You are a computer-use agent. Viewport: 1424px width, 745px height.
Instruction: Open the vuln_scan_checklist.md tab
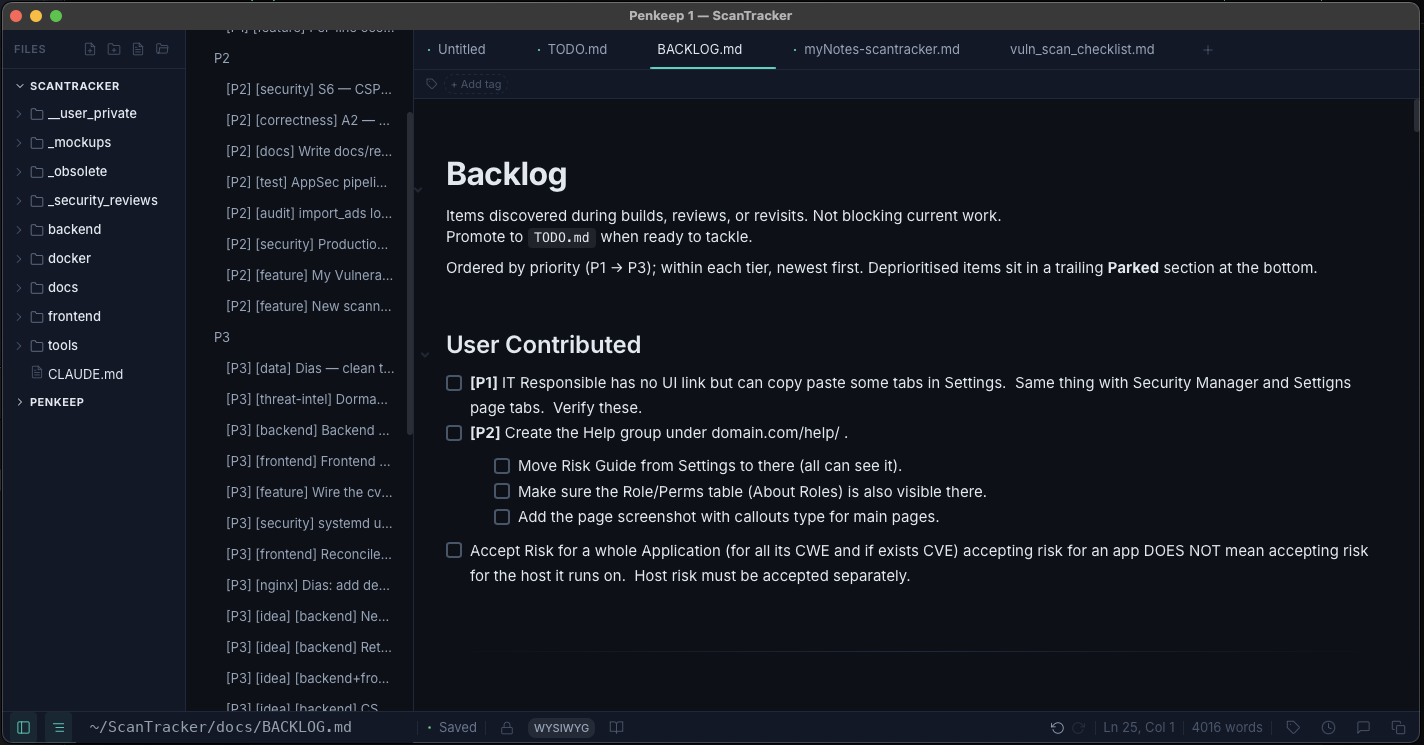(x=1082, y=49)
